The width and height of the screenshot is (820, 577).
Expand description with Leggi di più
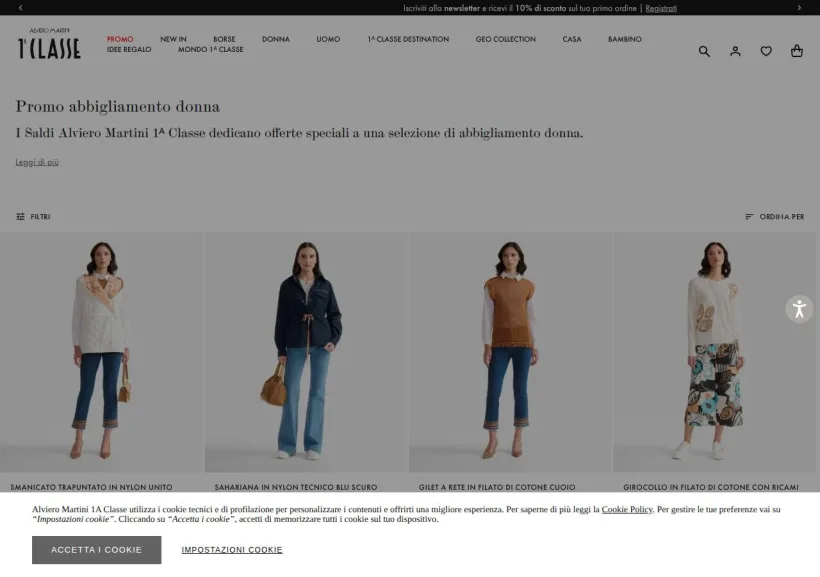coord(37,162)
